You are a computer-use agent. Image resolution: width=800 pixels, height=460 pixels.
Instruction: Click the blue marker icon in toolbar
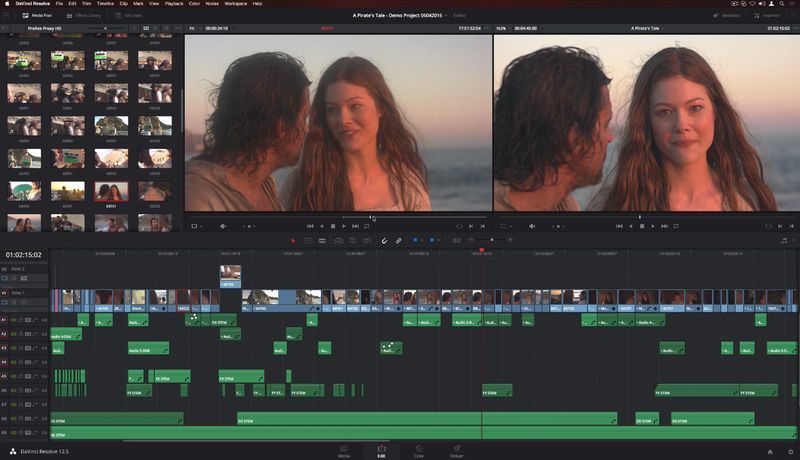point(432,240)
